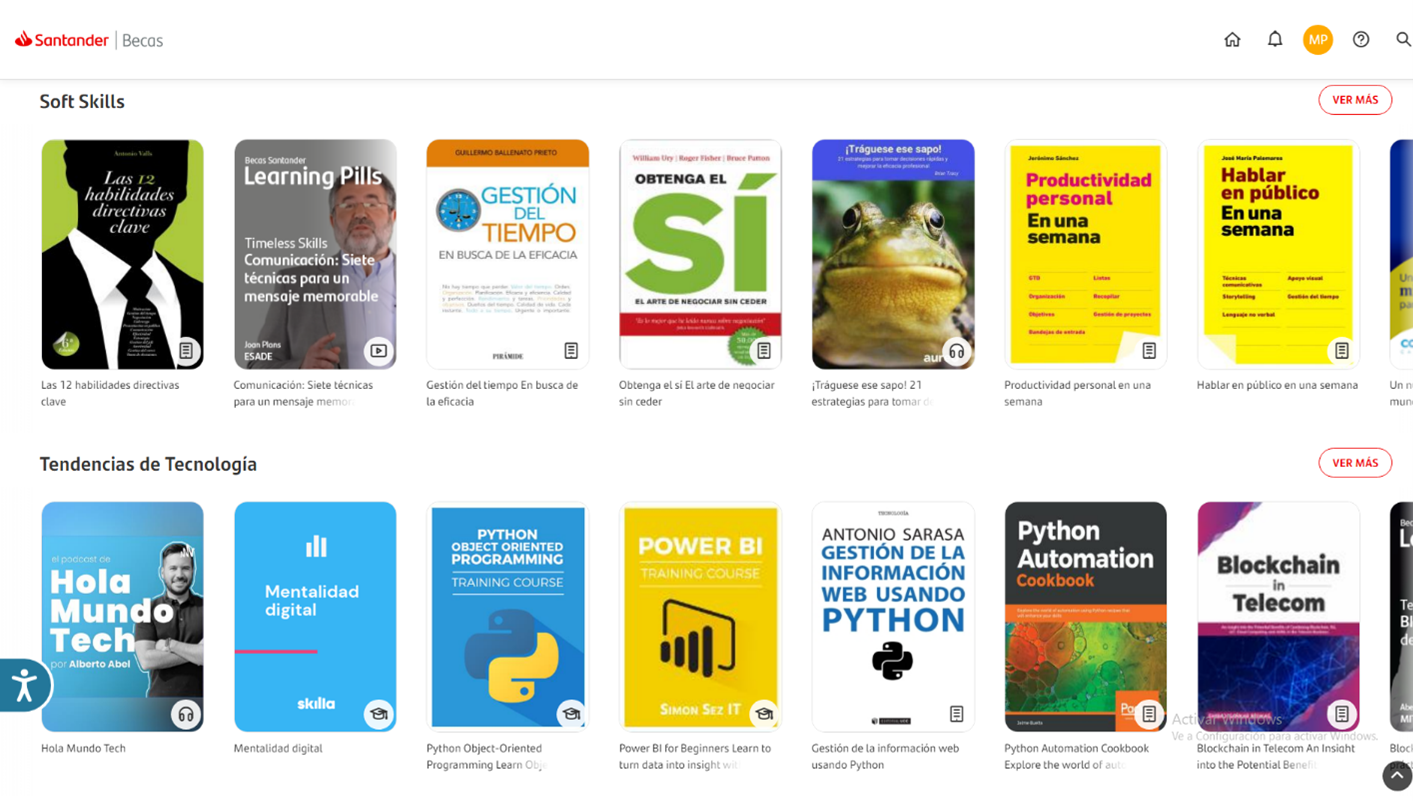This screenshot has width=1413, height=801.
Task: Click document icon on Las 12 habilidades cover
Action: coord(186,351)
